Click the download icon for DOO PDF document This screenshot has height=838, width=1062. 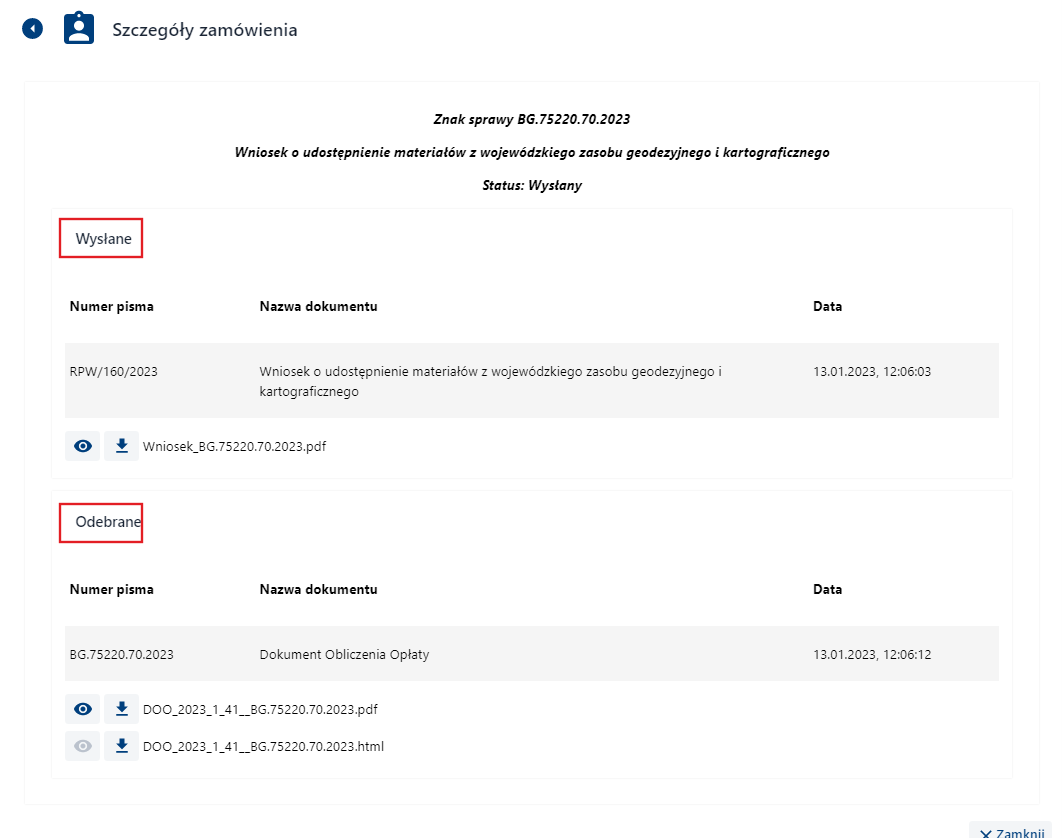point(121,709)
